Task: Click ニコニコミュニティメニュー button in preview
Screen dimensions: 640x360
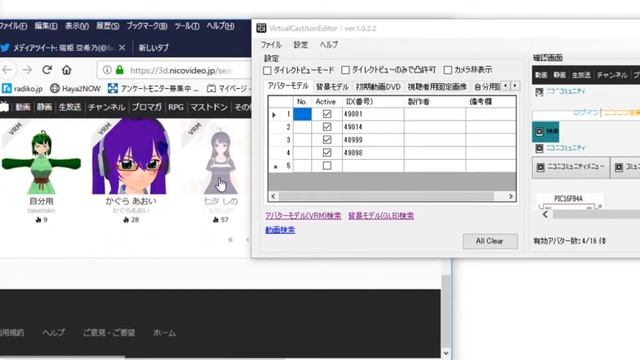Action: [x=571, y=167]
